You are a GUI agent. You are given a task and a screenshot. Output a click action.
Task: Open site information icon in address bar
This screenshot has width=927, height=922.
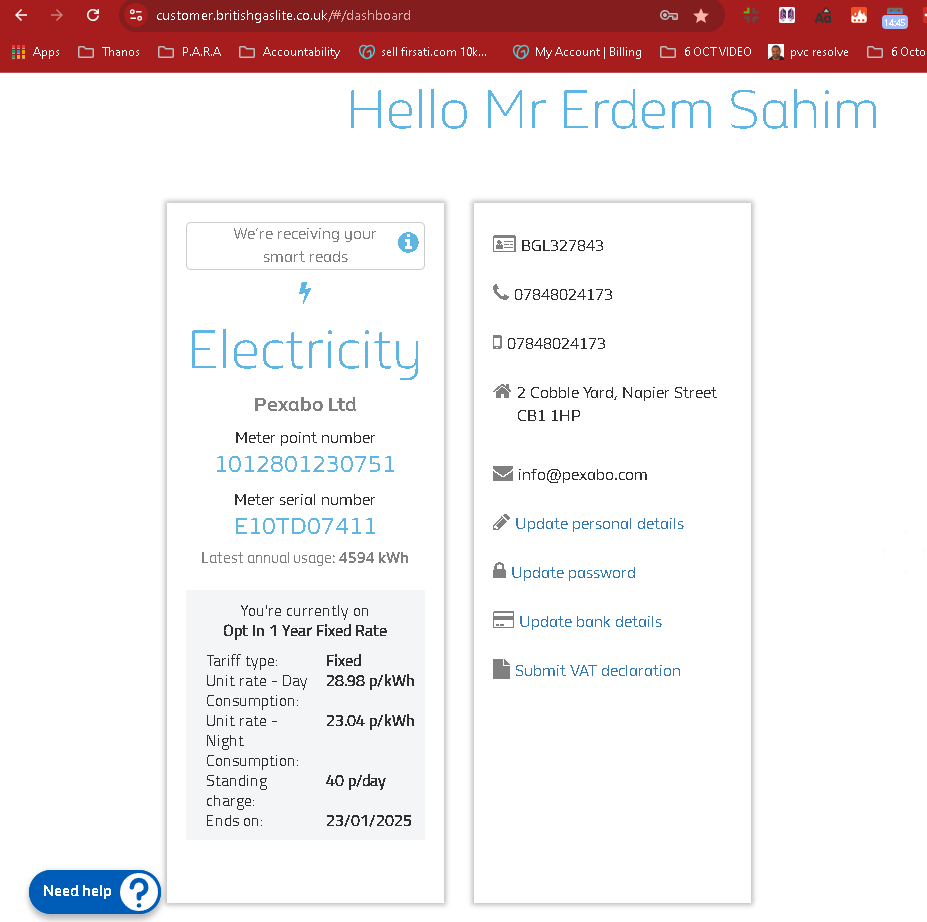(x=136, y=15)
